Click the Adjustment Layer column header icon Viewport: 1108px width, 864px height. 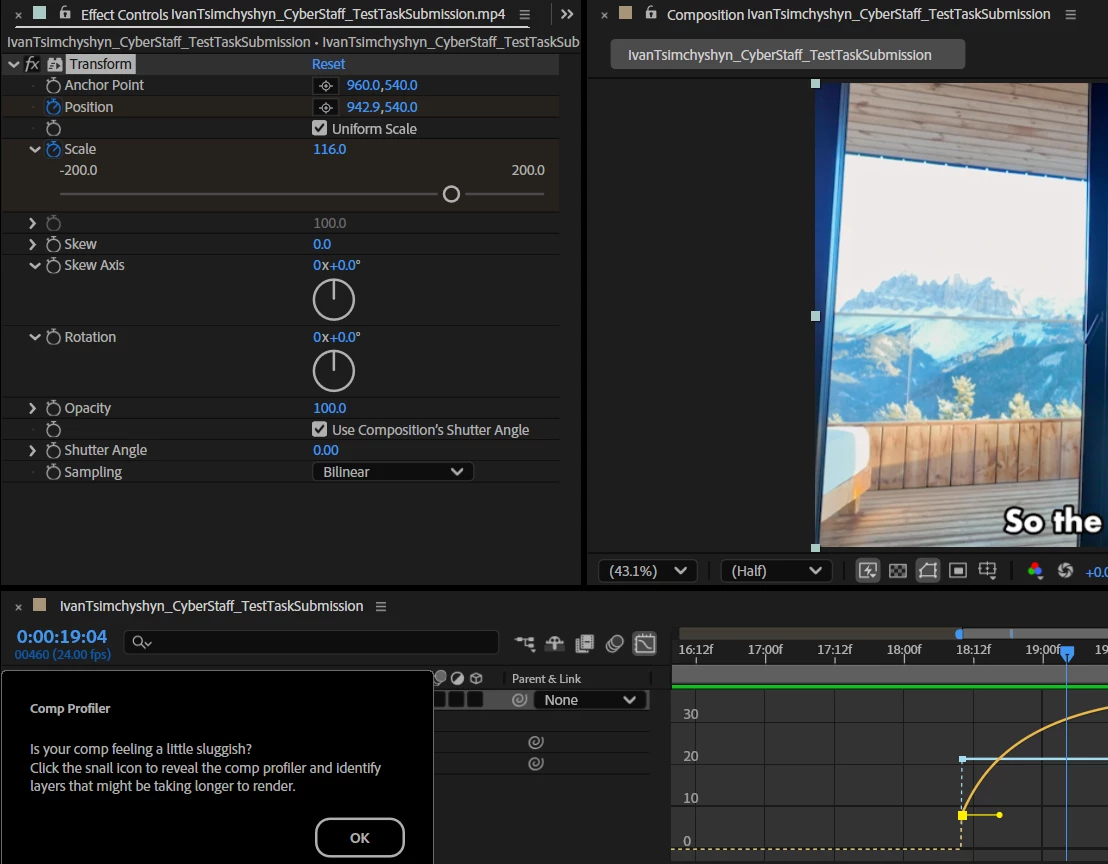click(x=457, y=678)
